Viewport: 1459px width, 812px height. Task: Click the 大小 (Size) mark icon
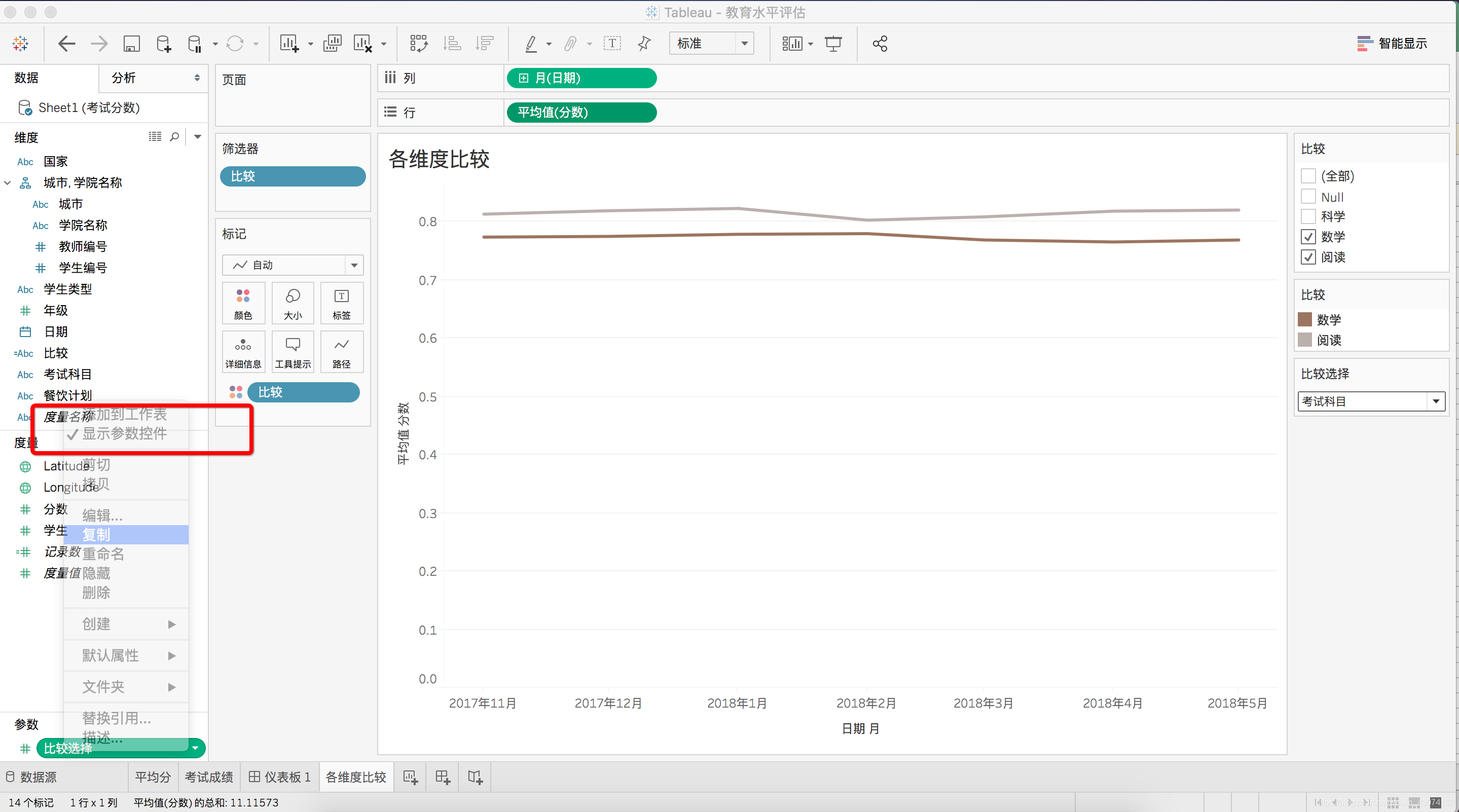[x=292, y=303]
